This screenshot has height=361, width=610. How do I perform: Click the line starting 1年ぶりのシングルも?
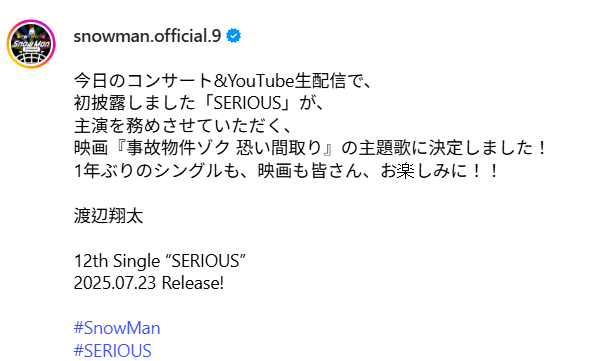(287, 170)
